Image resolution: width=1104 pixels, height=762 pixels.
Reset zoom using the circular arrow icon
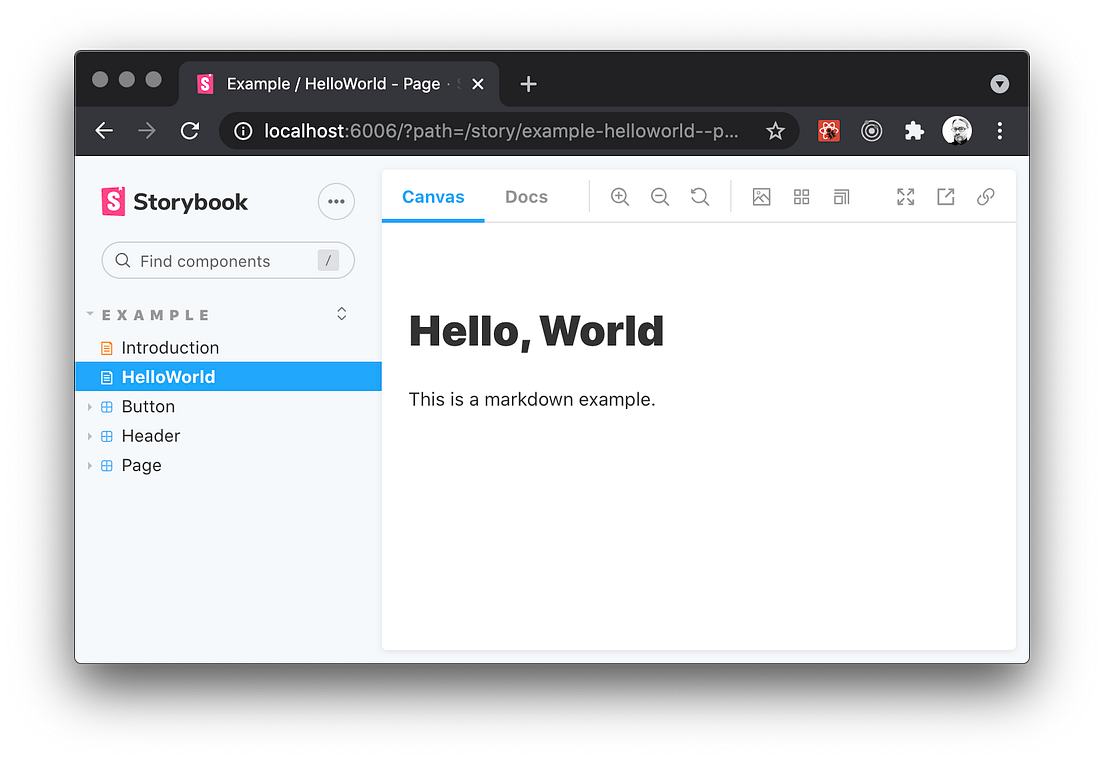click(x=700, y=196)
